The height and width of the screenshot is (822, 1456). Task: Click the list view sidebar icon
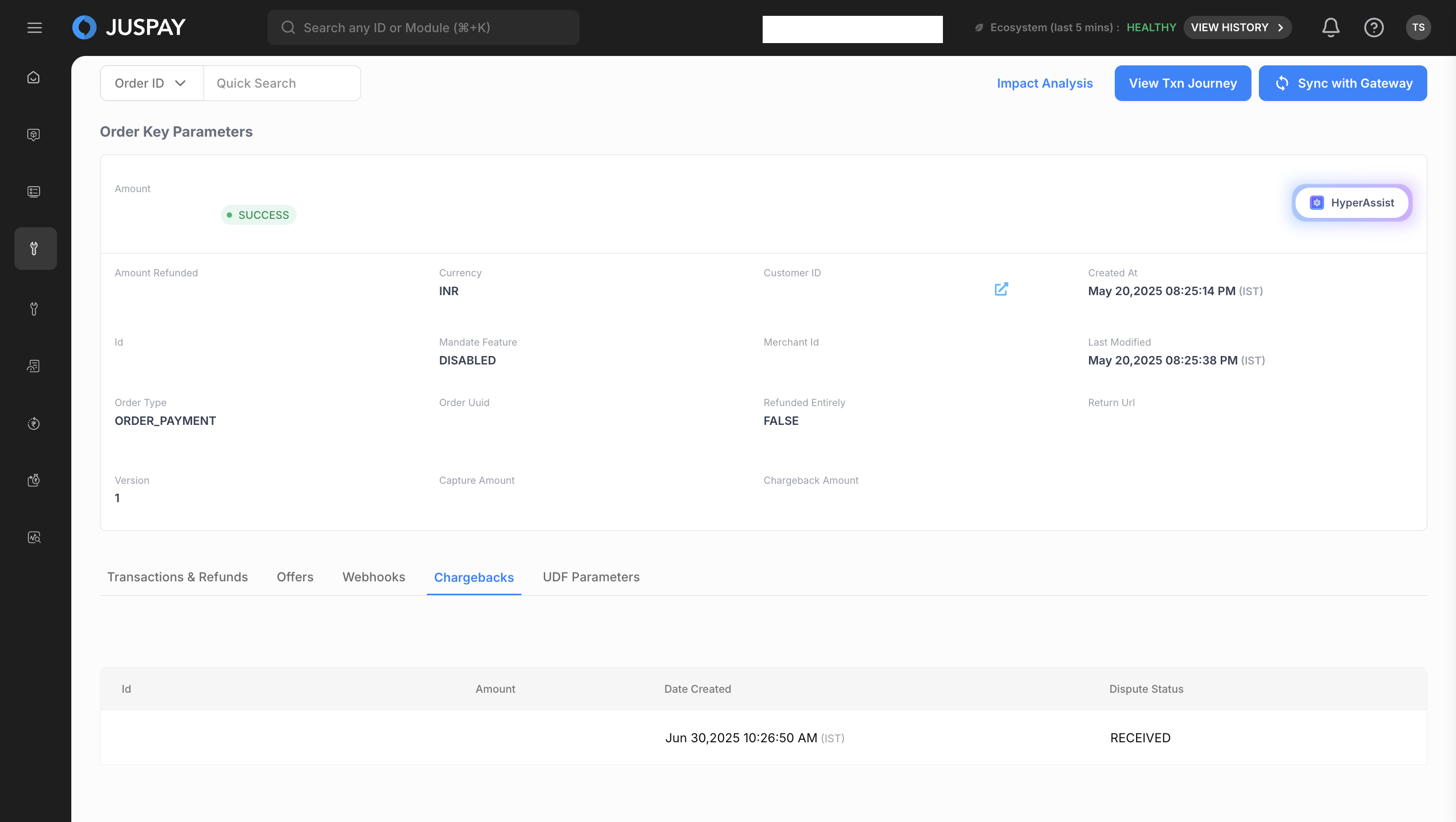point(34,192)
